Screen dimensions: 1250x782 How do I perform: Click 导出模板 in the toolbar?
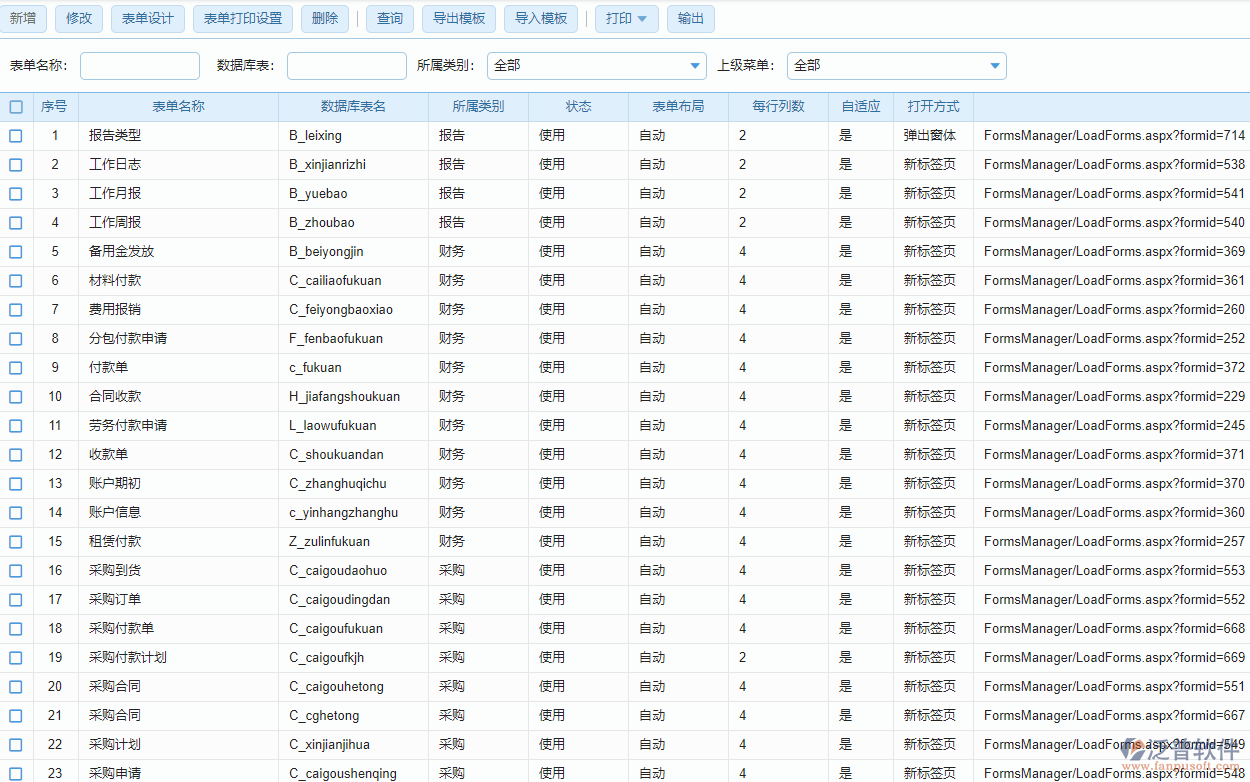pos(459,18)
